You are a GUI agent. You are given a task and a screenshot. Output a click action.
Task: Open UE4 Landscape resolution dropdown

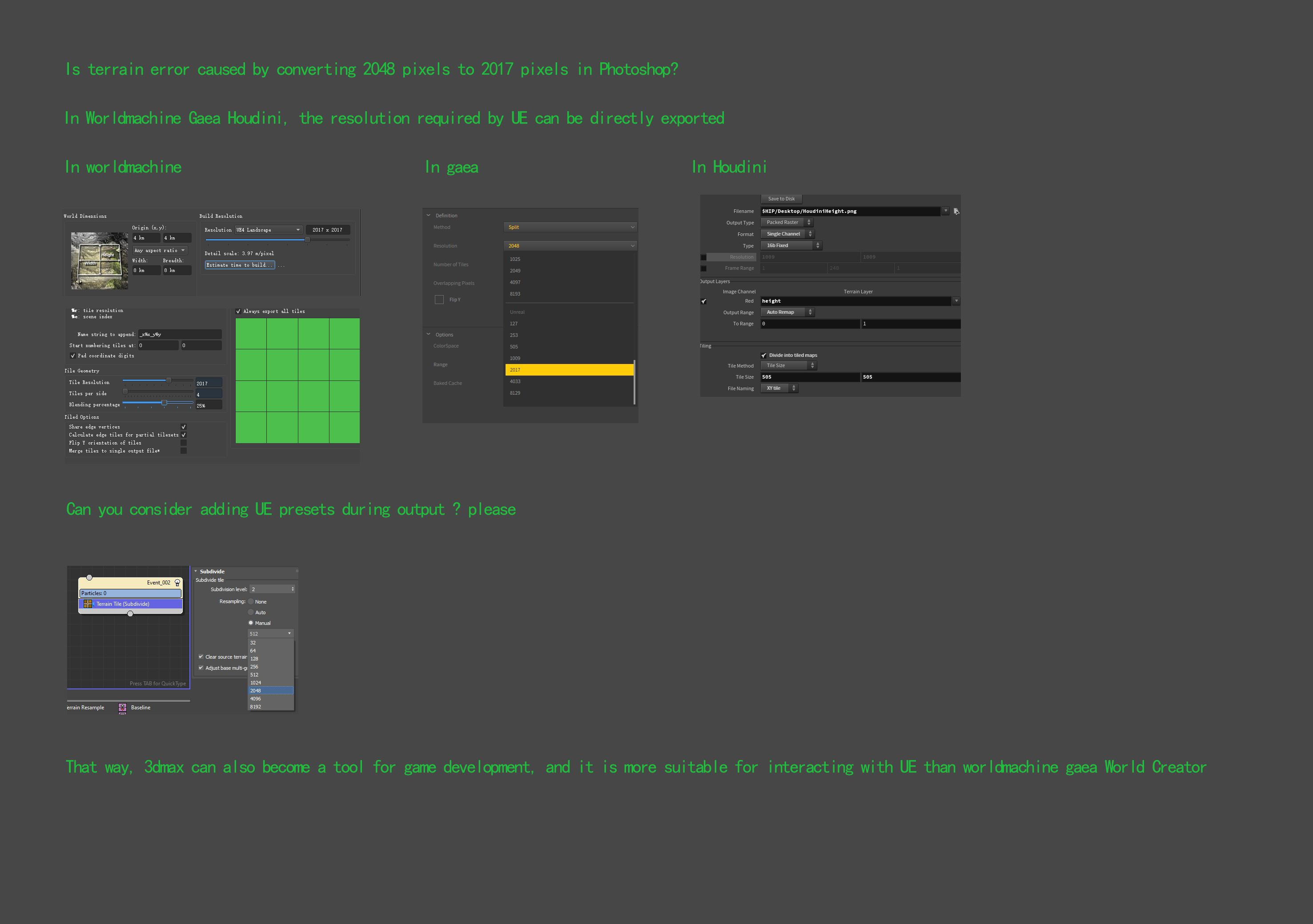tap(269, 230)
